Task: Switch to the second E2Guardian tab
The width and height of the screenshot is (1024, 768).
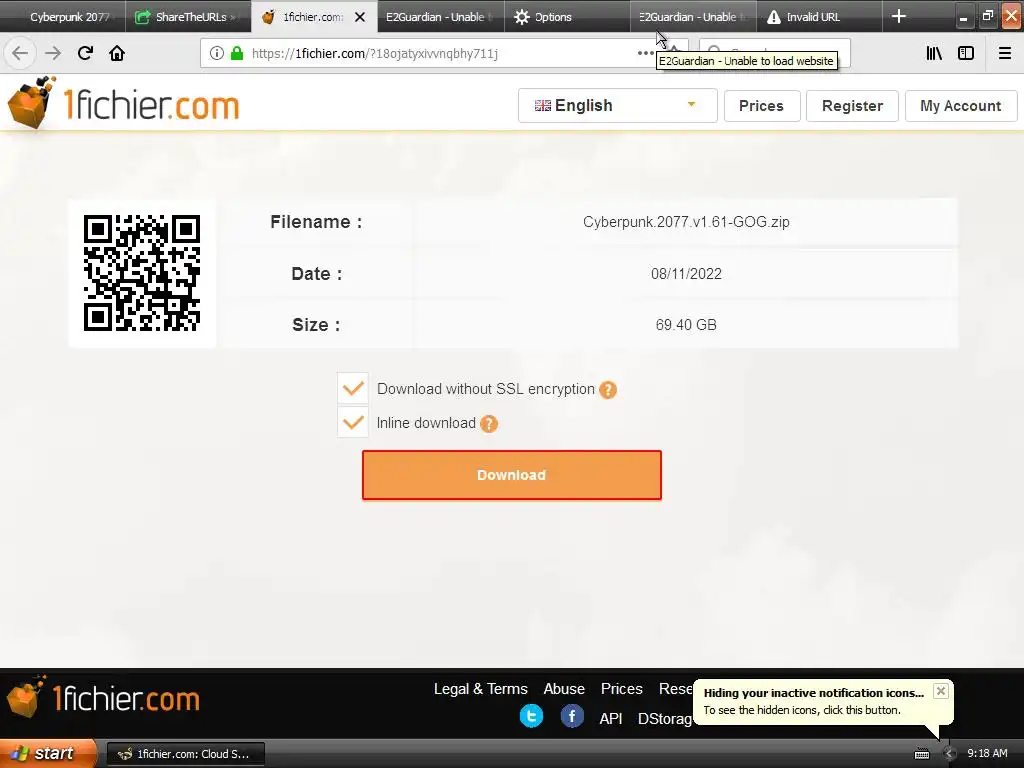Action: click(693, 17)
